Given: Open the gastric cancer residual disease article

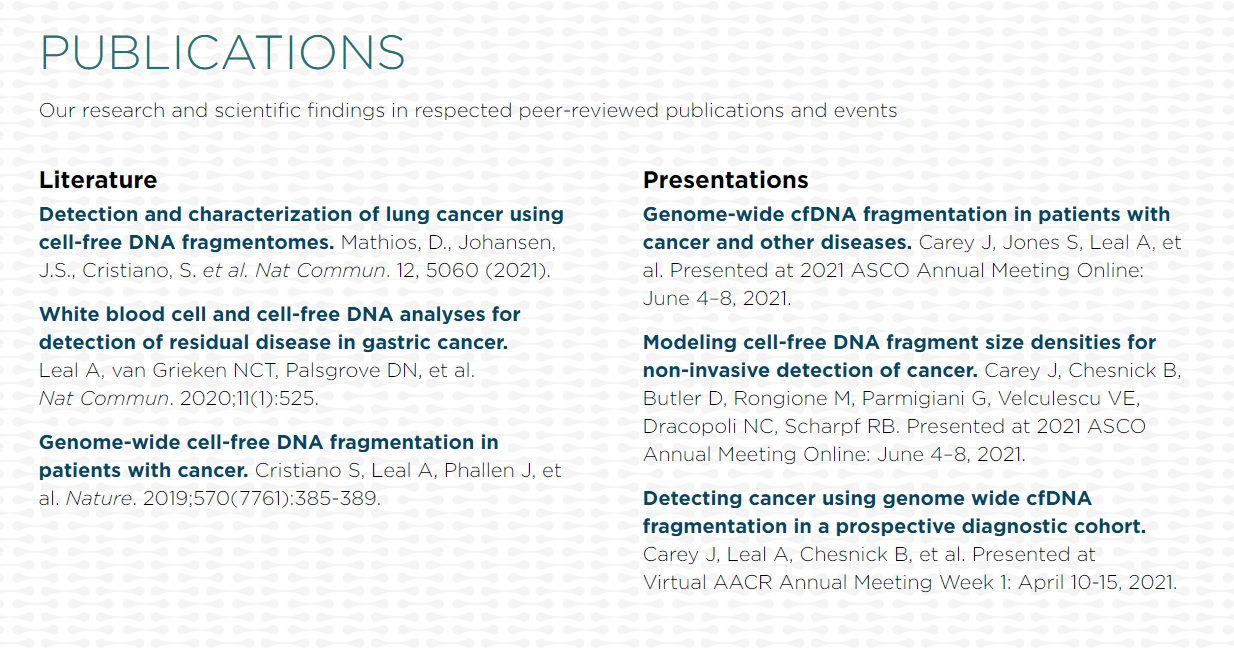Looking at the screenshot, I should (279, 328).
